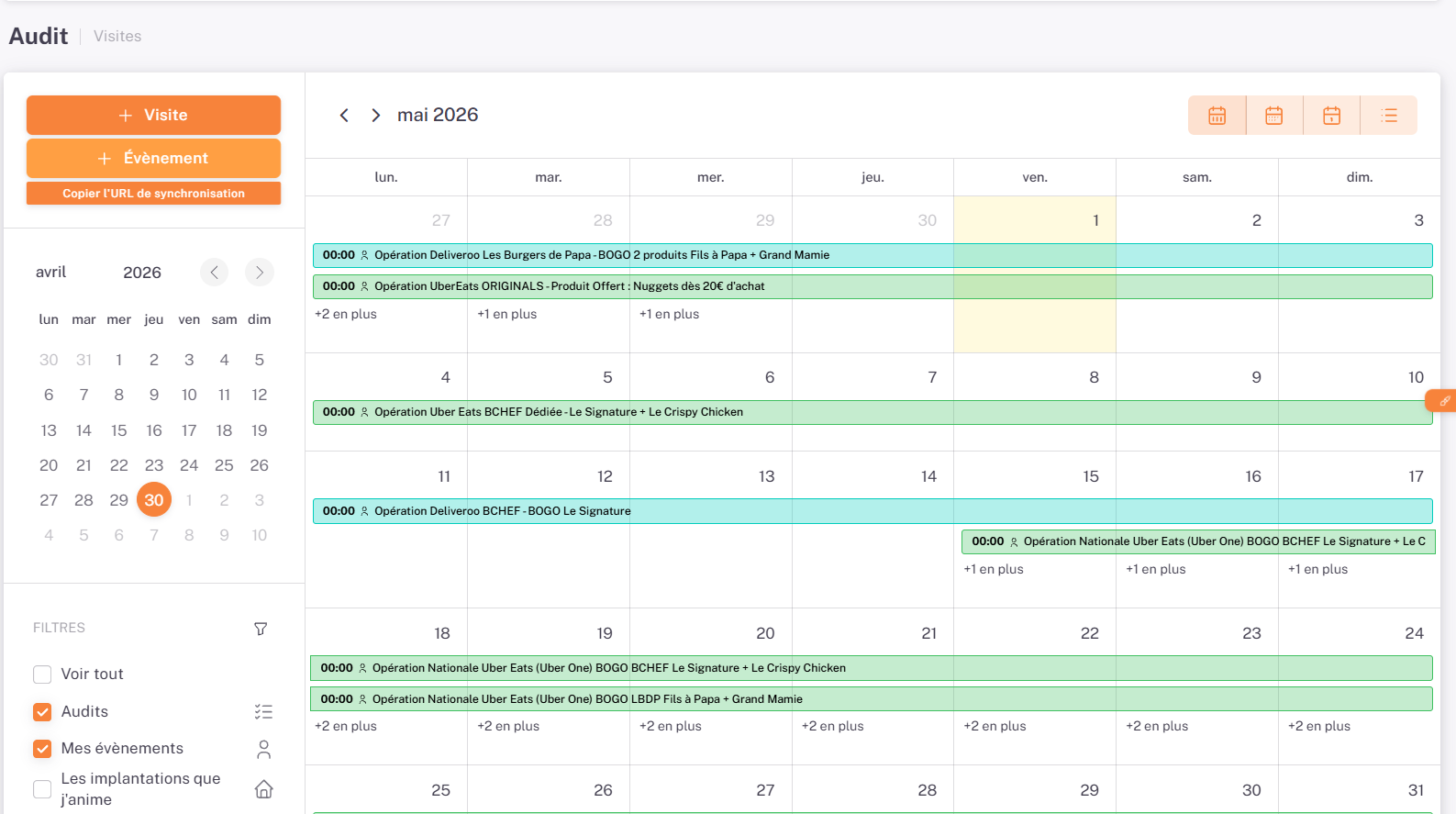Viewport: 1456px width, 814px height.
Task: Expand +2 en plus under Sunday 24
Action: coord(1319,726)
